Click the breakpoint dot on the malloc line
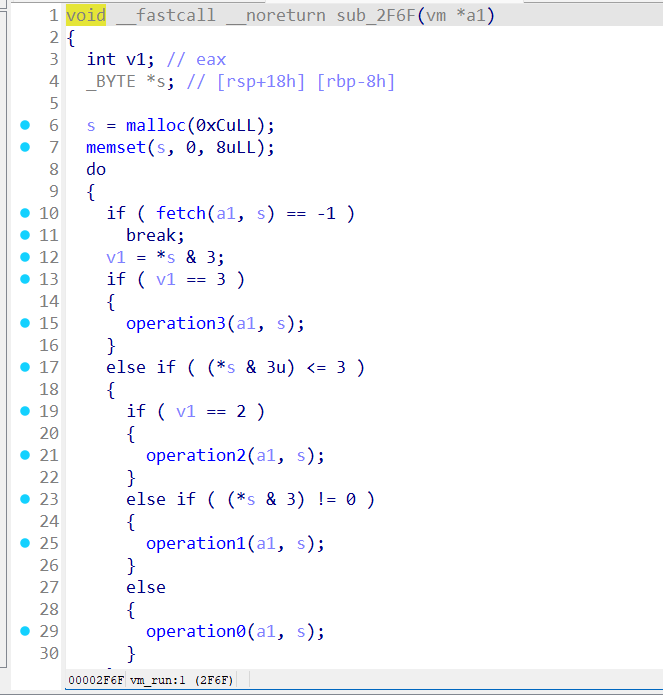Screen dimensions: 663x695 25,125
